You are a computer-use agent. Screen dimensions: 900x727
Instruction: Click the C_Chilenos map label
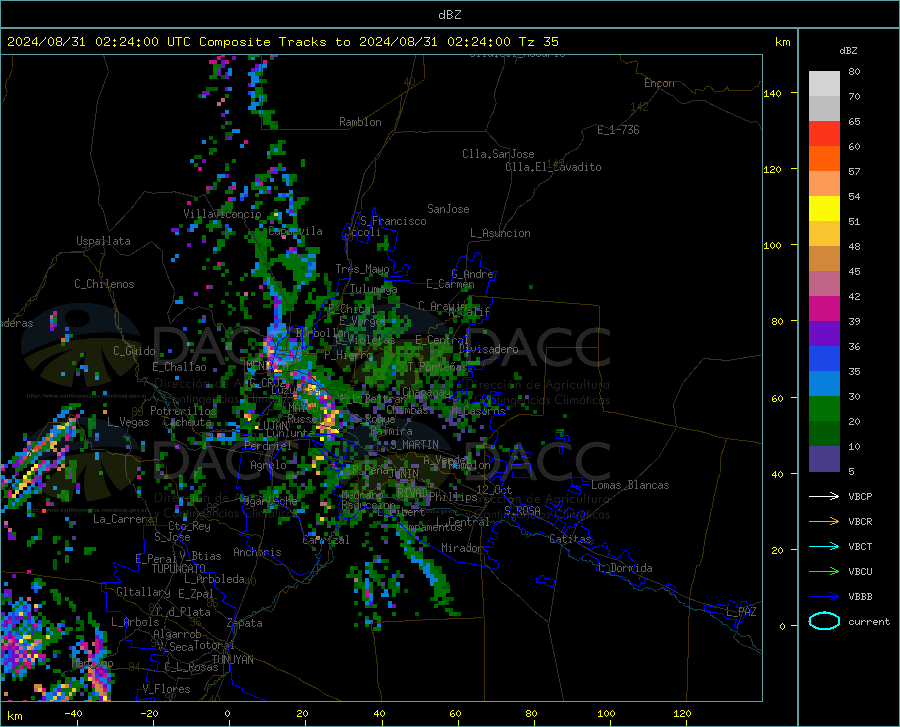(104, 284)
